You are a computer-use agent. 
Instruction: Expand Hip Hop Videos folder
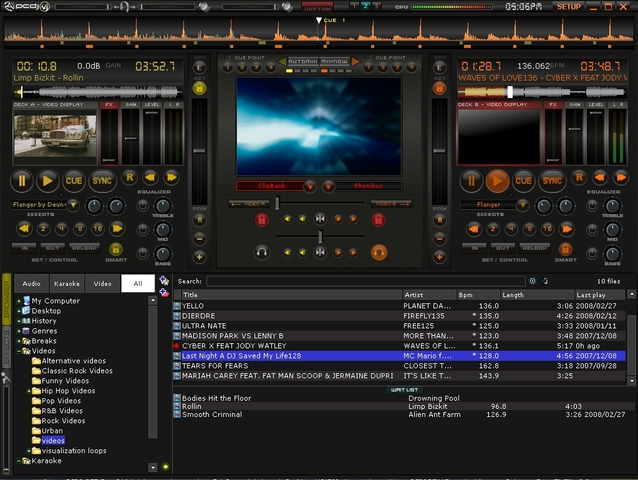tap(29, 391)
